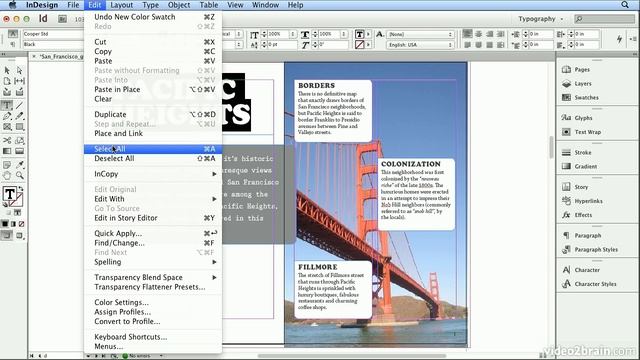Choose Paste in Place
This screenshot has width=640, height=360.
pyautogui.click(x=153, y=89)
